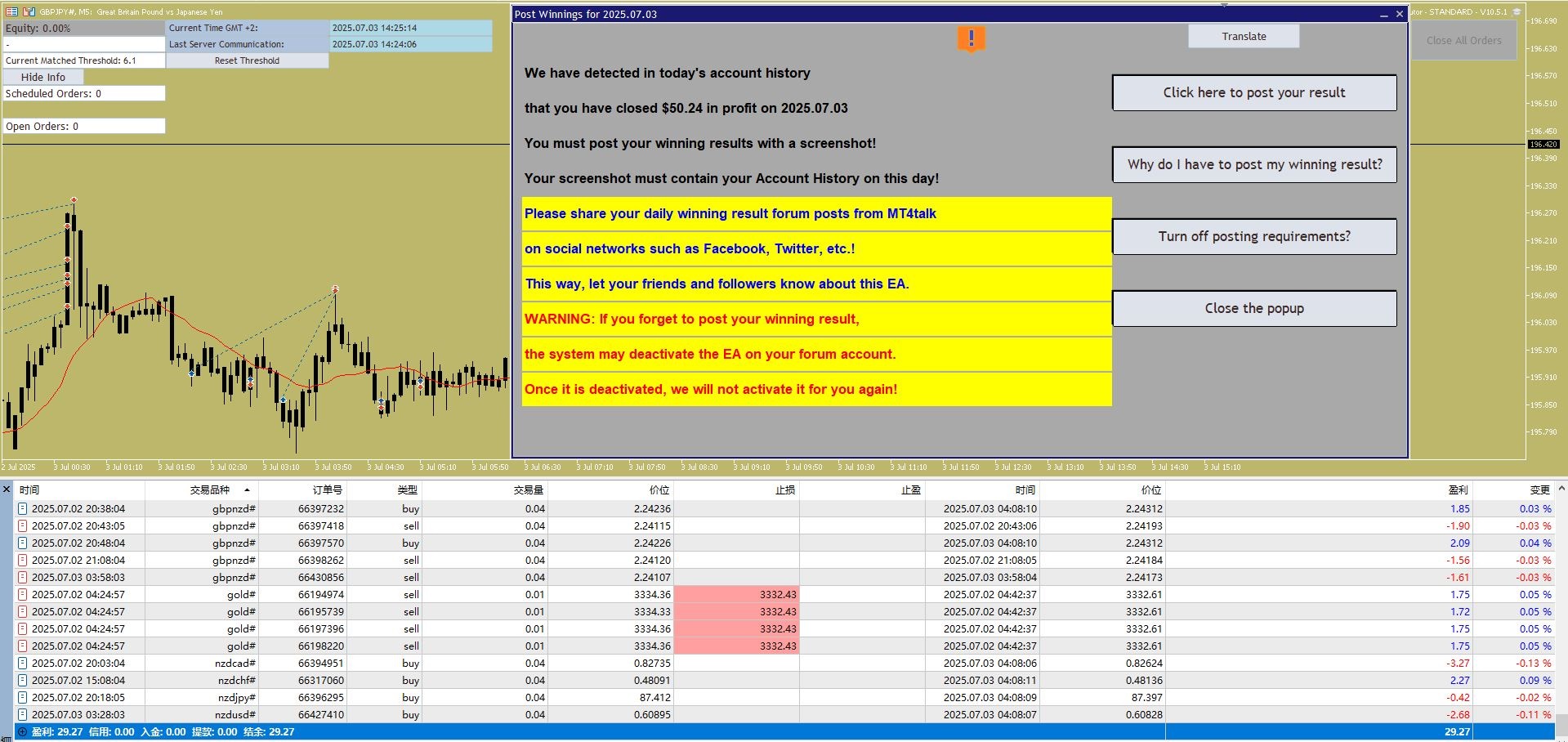Minimize the Post Winnings popup
This screenshot has width=1568, height=742.
pos(1383,15)
